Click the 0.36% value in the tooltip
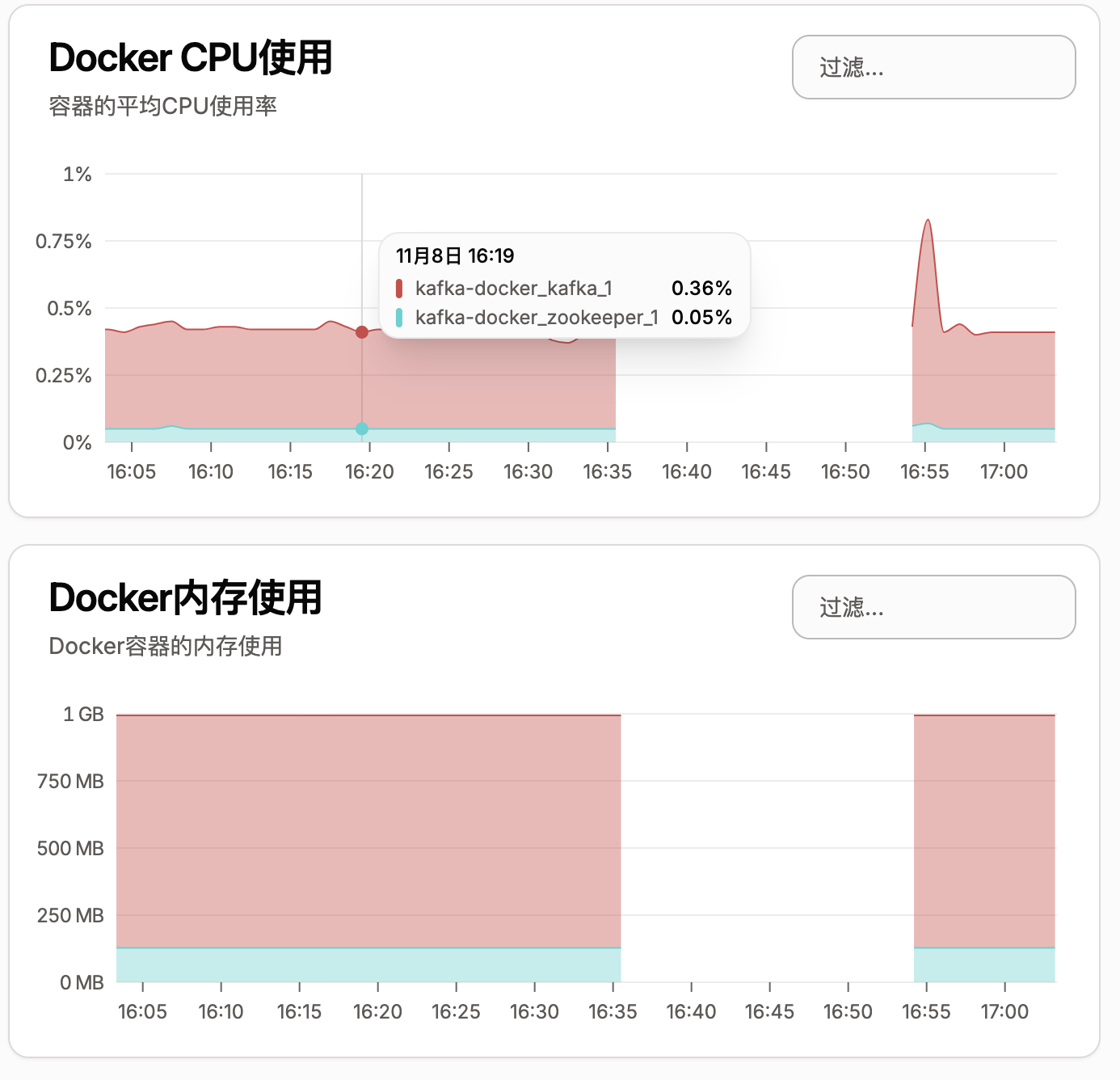1120x1080 pixels. (x=701, y=289)
